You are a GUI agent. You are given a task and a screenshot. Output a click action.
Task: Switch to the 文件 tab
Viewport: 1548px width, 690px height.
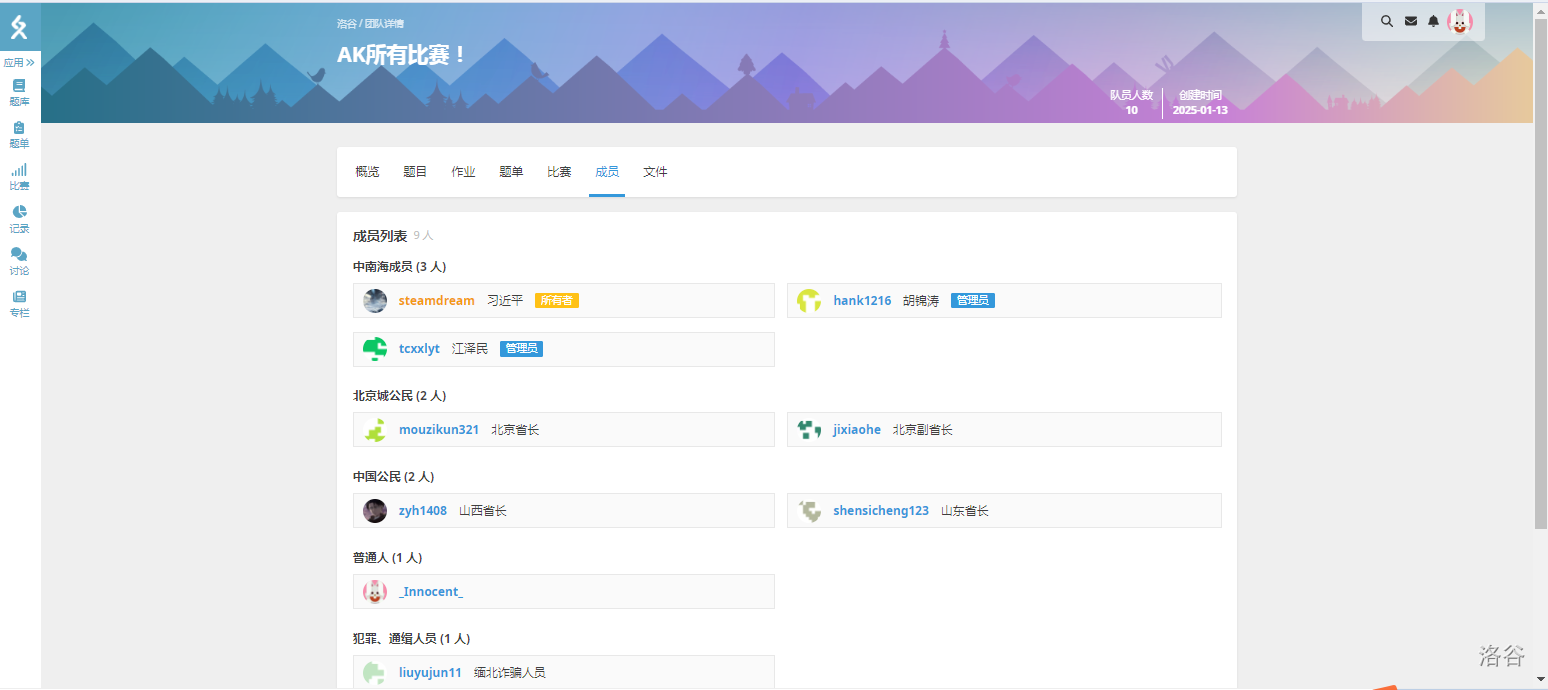coord(655,172)
